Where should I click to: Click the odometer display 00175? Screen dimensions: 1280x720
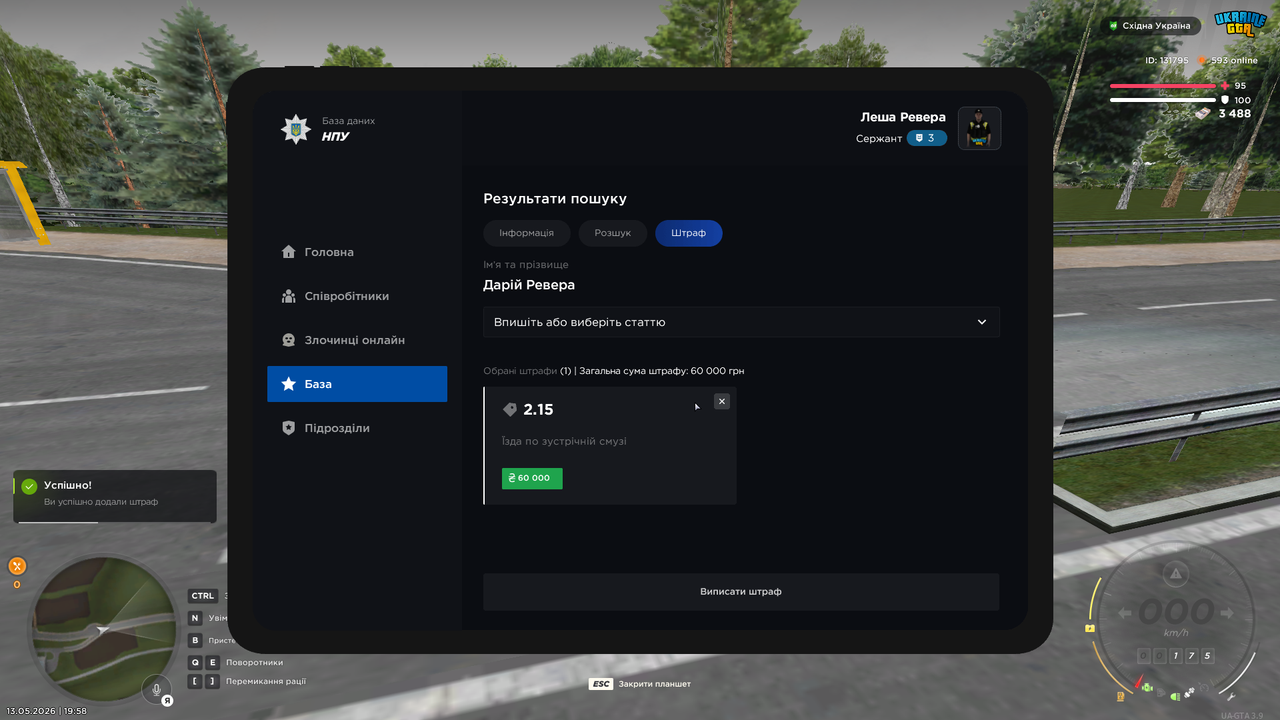(x=1176, y=656)
